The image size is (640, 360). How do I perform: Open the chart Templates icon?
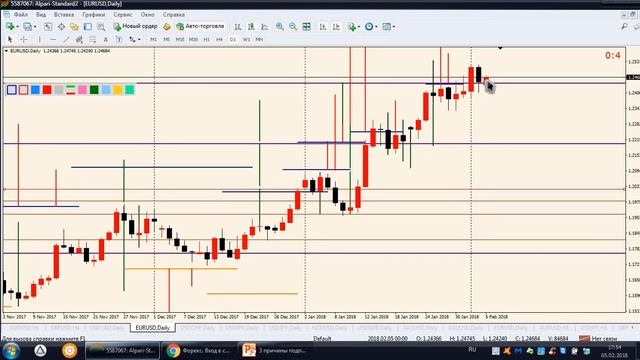[386, 27]
